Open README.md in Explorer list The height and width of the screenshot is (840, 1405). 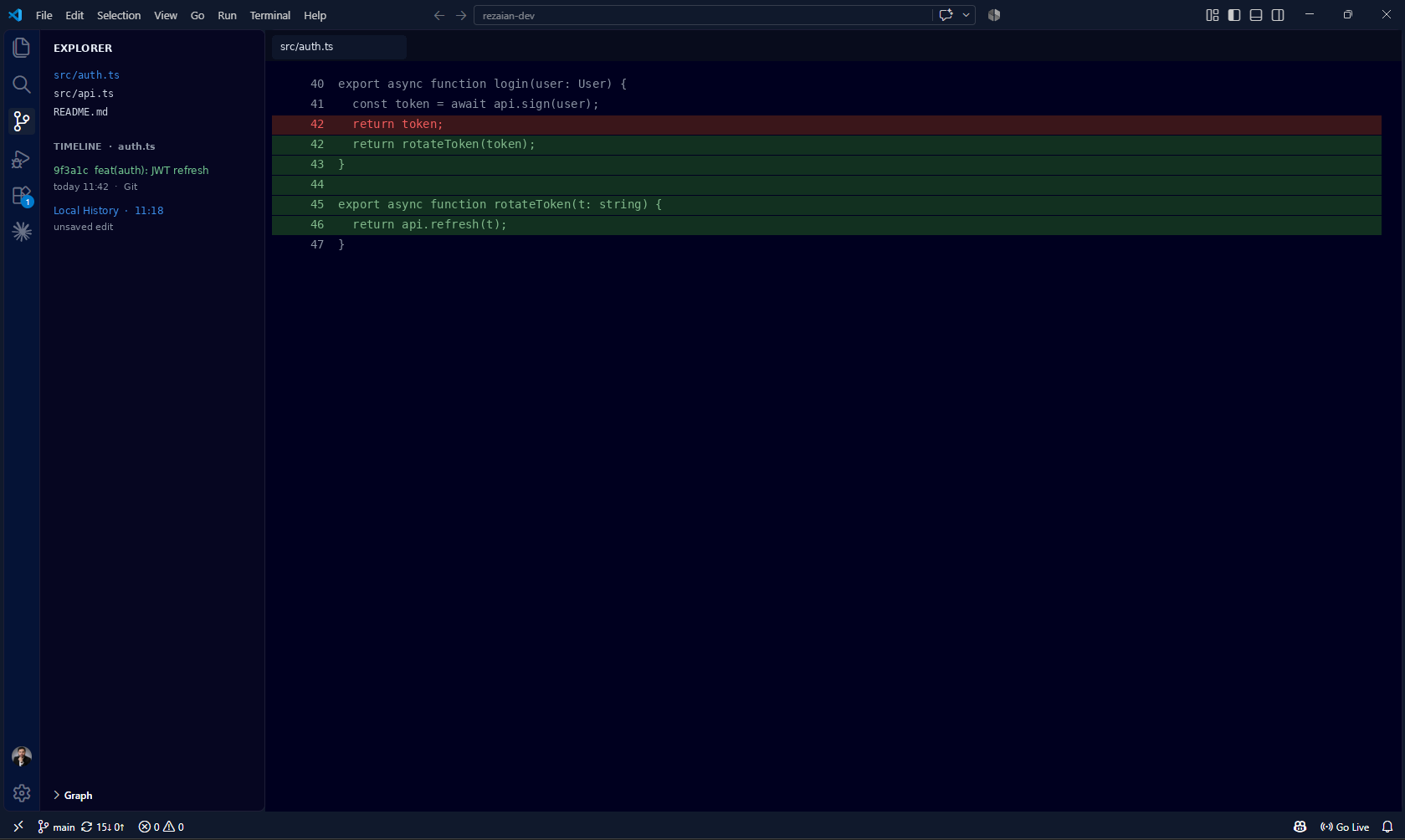coord(80,112)
